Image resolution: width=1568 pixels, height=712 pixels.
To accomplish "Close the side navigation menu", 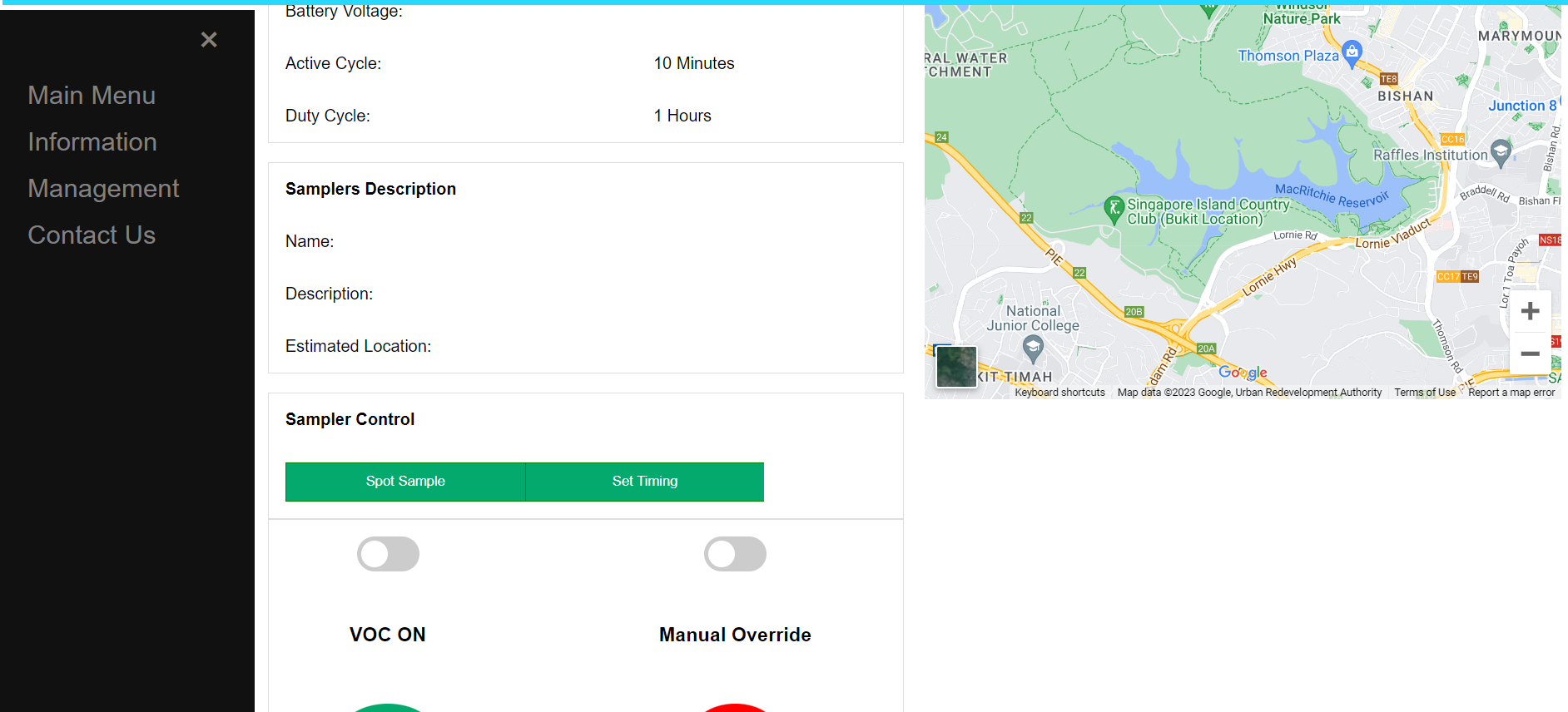I will 209,39.
